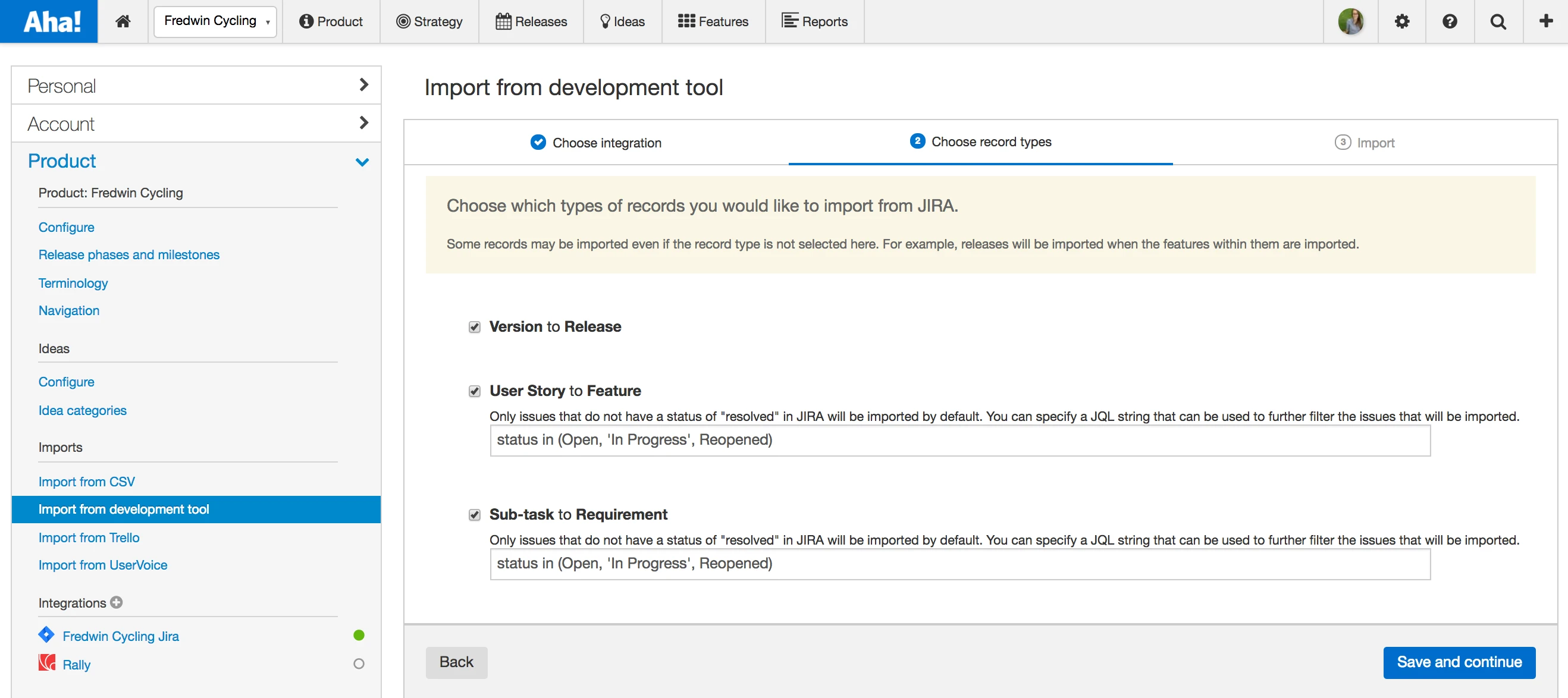
Task: Click Save and continue button
Action: (1459, 662)
